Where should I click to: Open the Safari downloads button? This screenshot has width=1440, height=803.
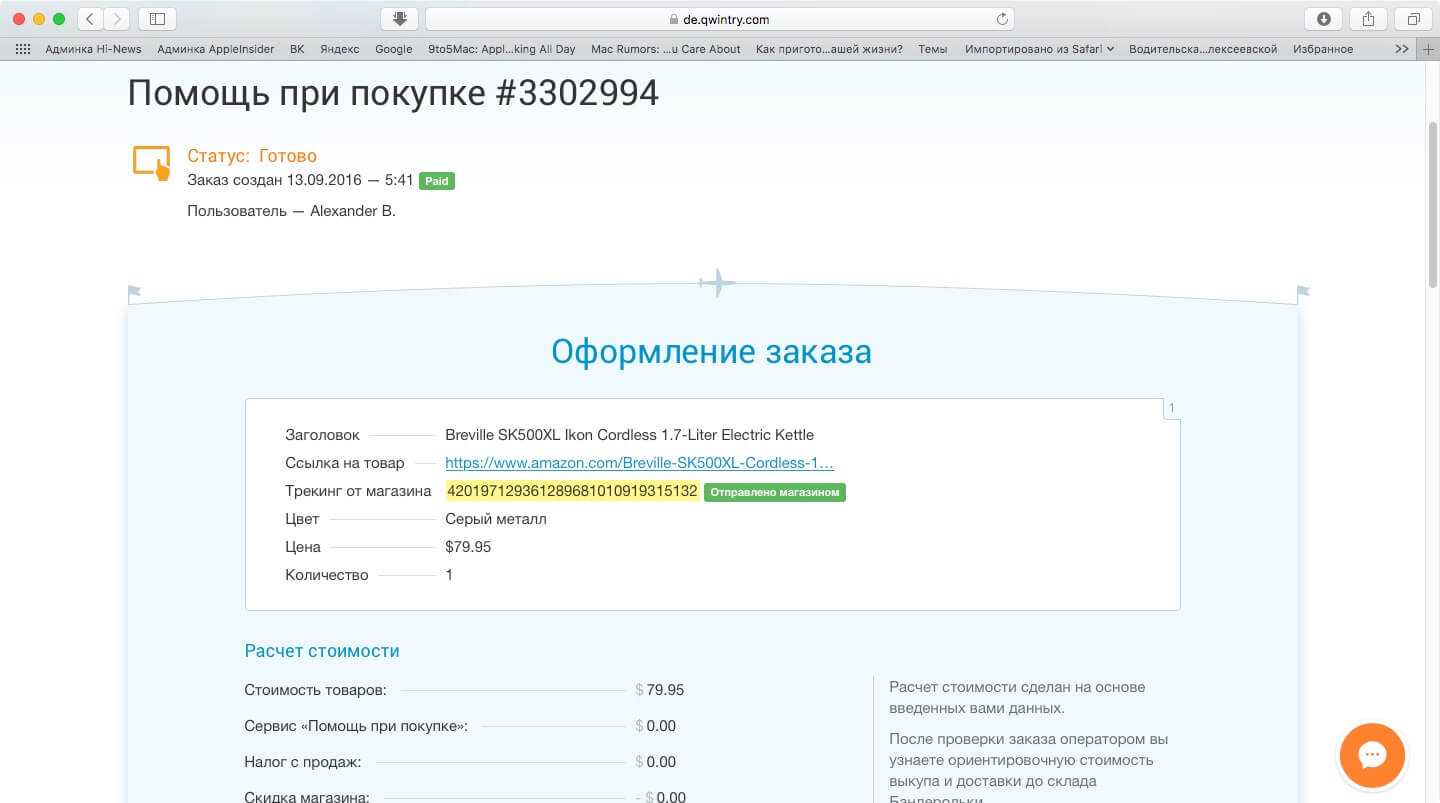click(1323, 18)
